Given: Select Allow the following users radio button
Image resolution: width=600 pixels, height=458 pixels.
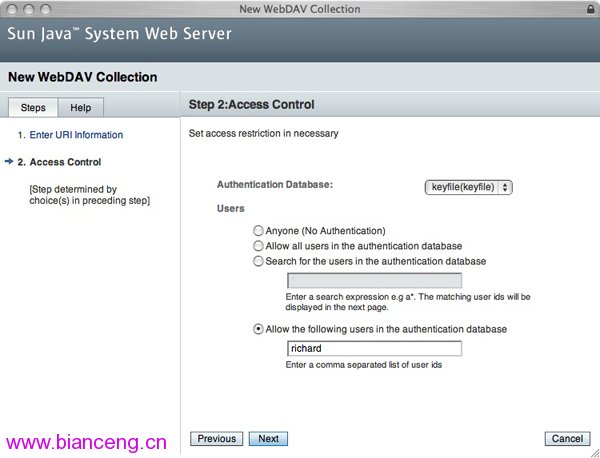Looking at the screenshot, I should coord(258,329).
